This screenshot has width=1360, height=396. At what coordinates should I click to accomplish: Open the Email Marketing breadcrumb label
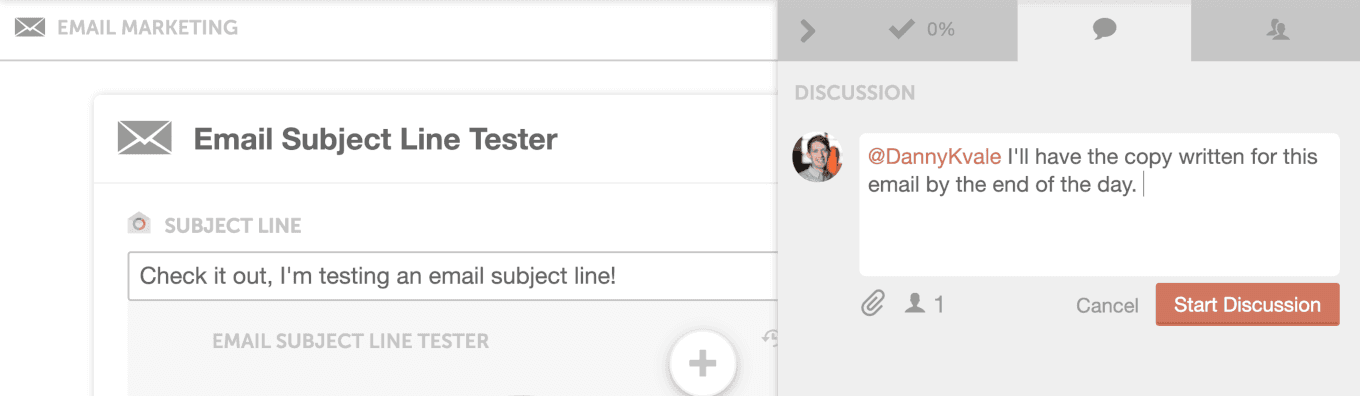(x=147, y=28)
